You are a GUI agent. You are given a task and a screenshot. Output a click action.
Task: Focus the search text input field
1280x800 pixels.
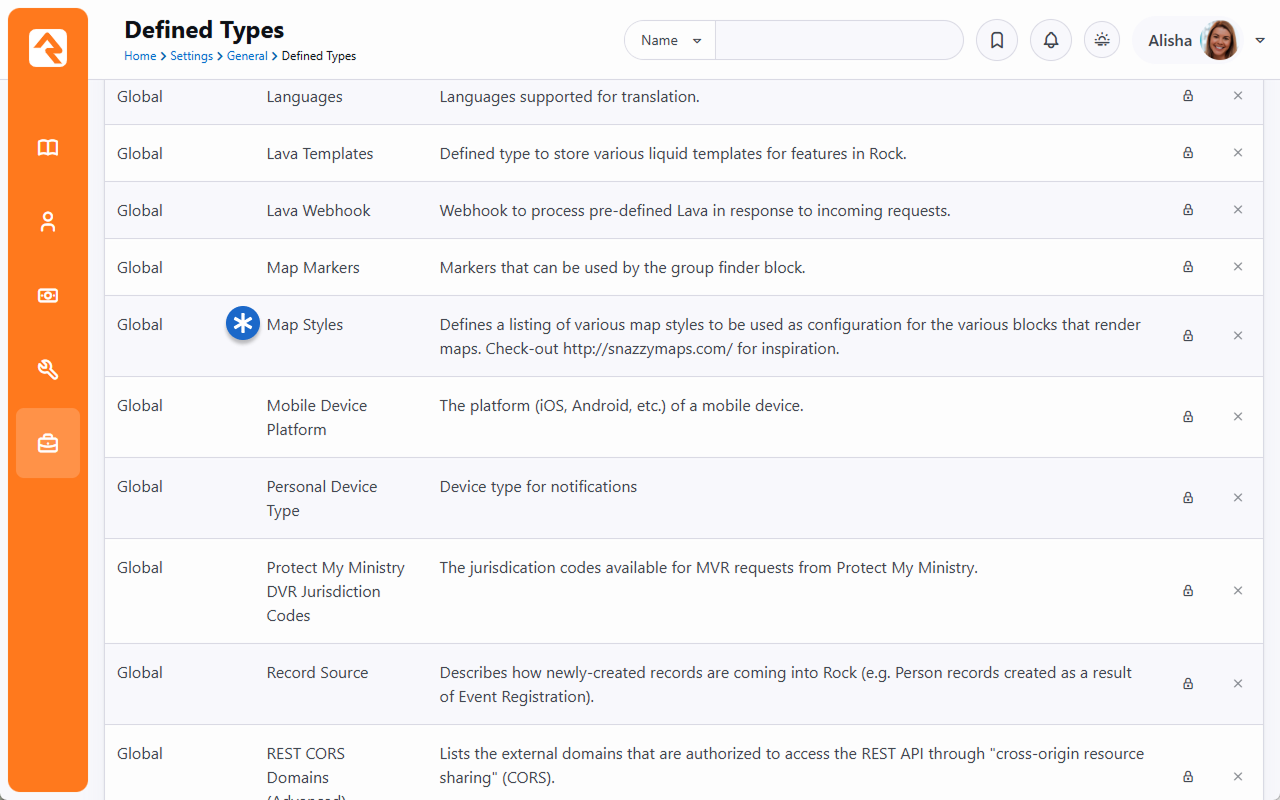click(x=838, y=40)
